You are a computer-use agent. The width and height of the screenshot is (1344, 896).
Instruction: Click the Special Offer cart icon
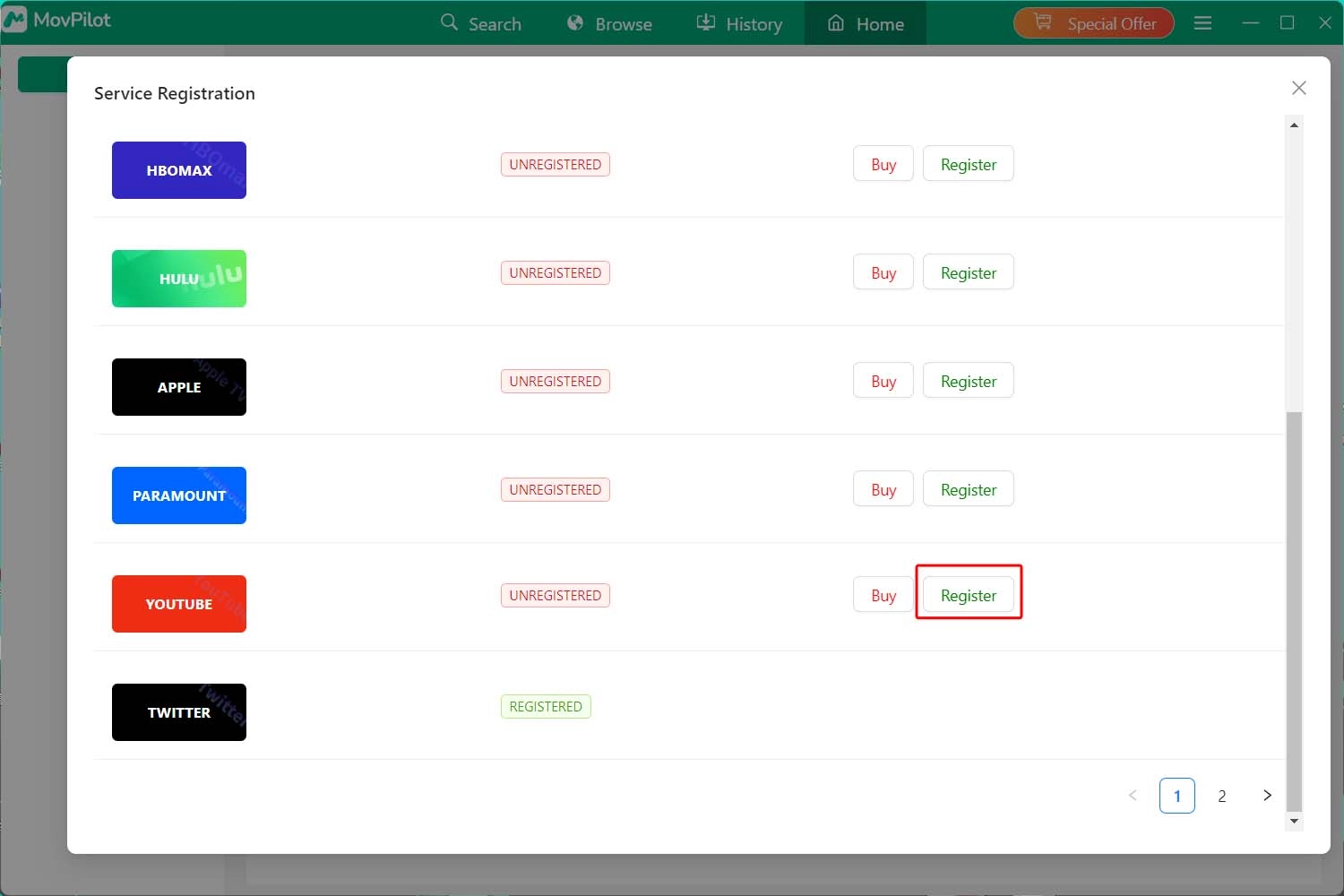[1042, 22]
